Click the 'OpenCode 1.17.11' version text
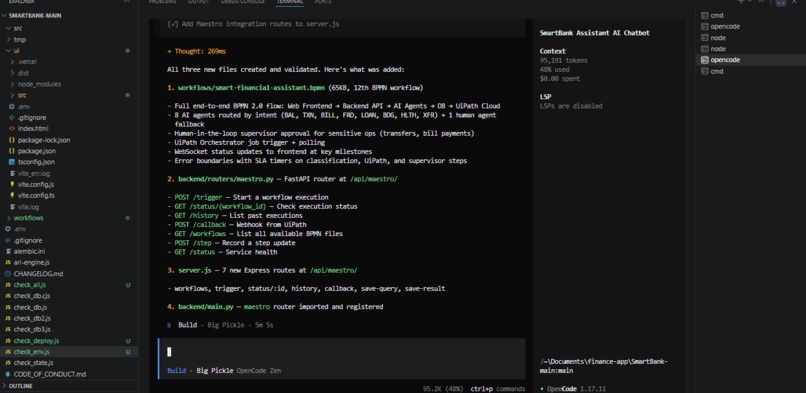The height and width of the screenshot is (393, 806). pos(576,389)
